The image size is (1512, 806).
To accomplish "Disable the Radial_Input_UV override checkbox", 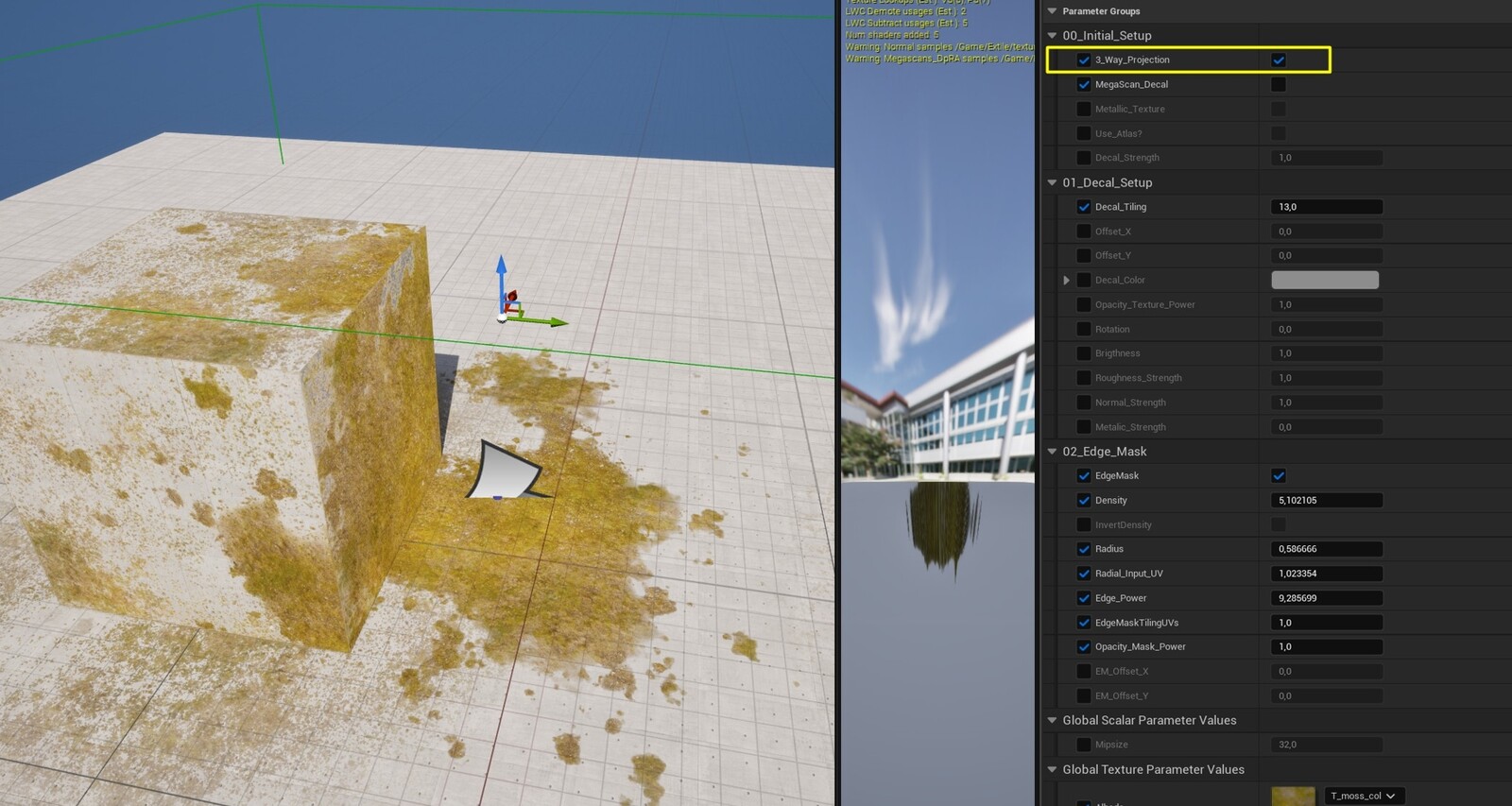I will 1084,574.
